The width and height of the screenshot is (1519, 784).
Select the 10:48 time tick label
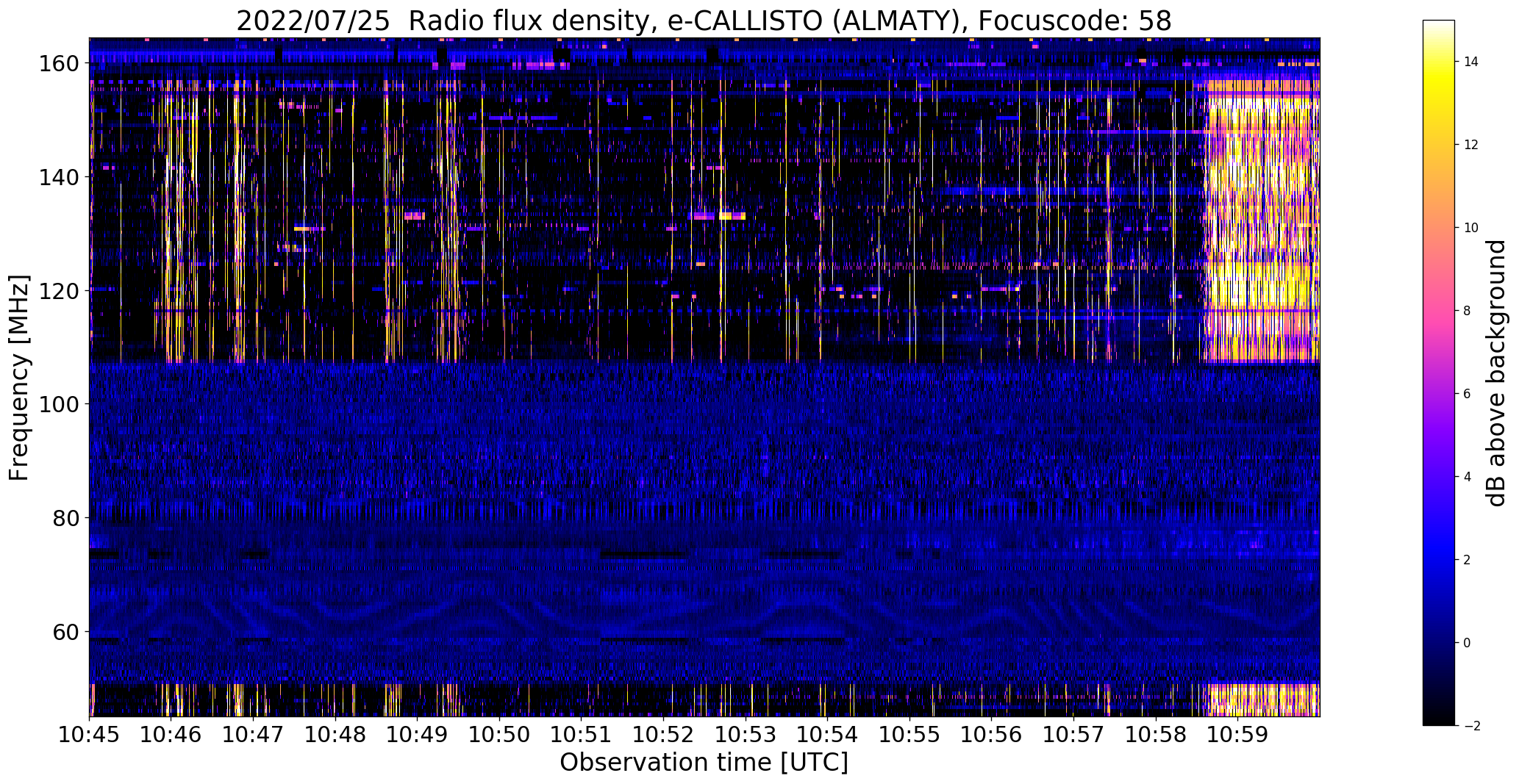tap(335, 734)
